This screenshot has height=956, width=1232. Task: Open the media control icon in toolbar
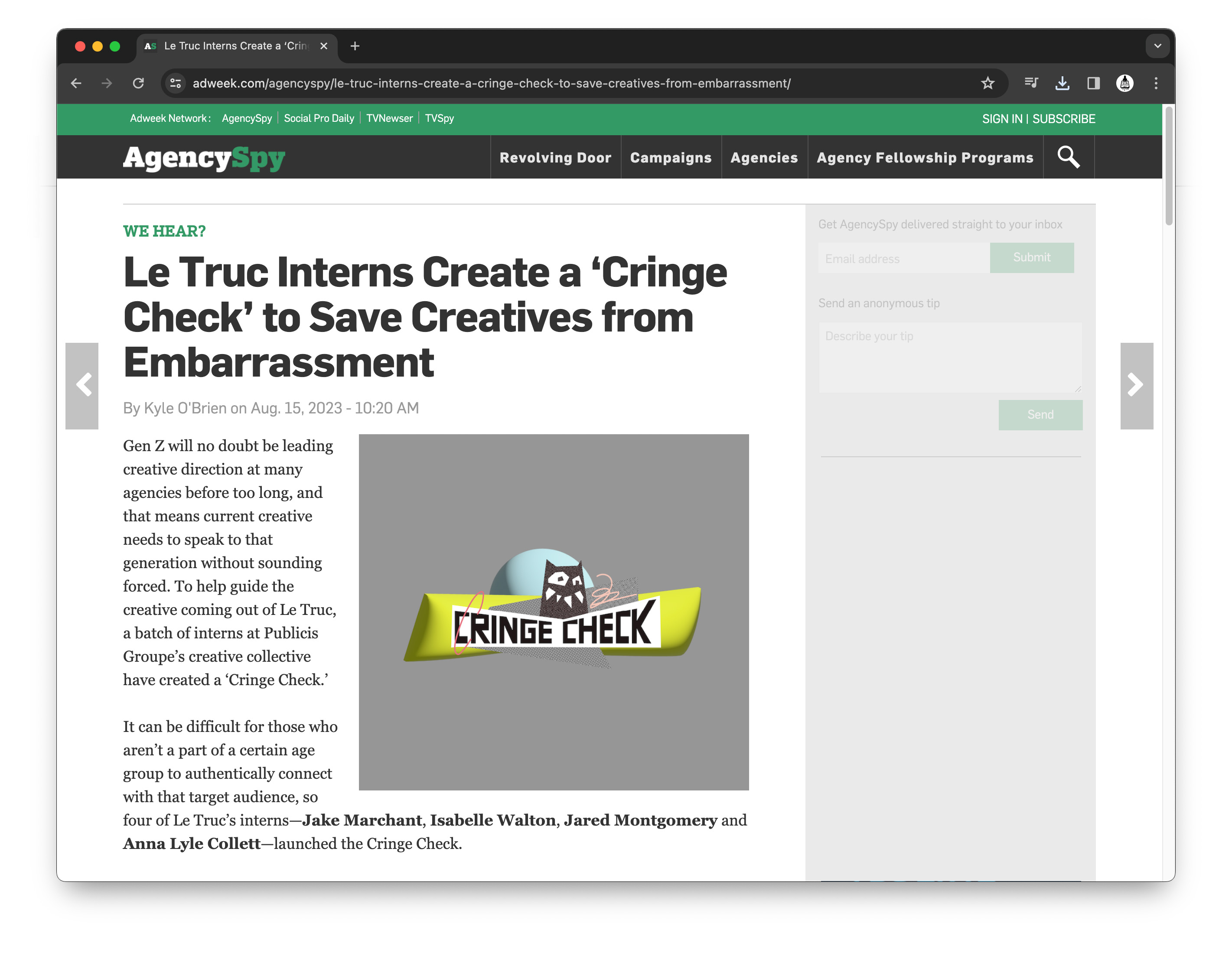1031,84
